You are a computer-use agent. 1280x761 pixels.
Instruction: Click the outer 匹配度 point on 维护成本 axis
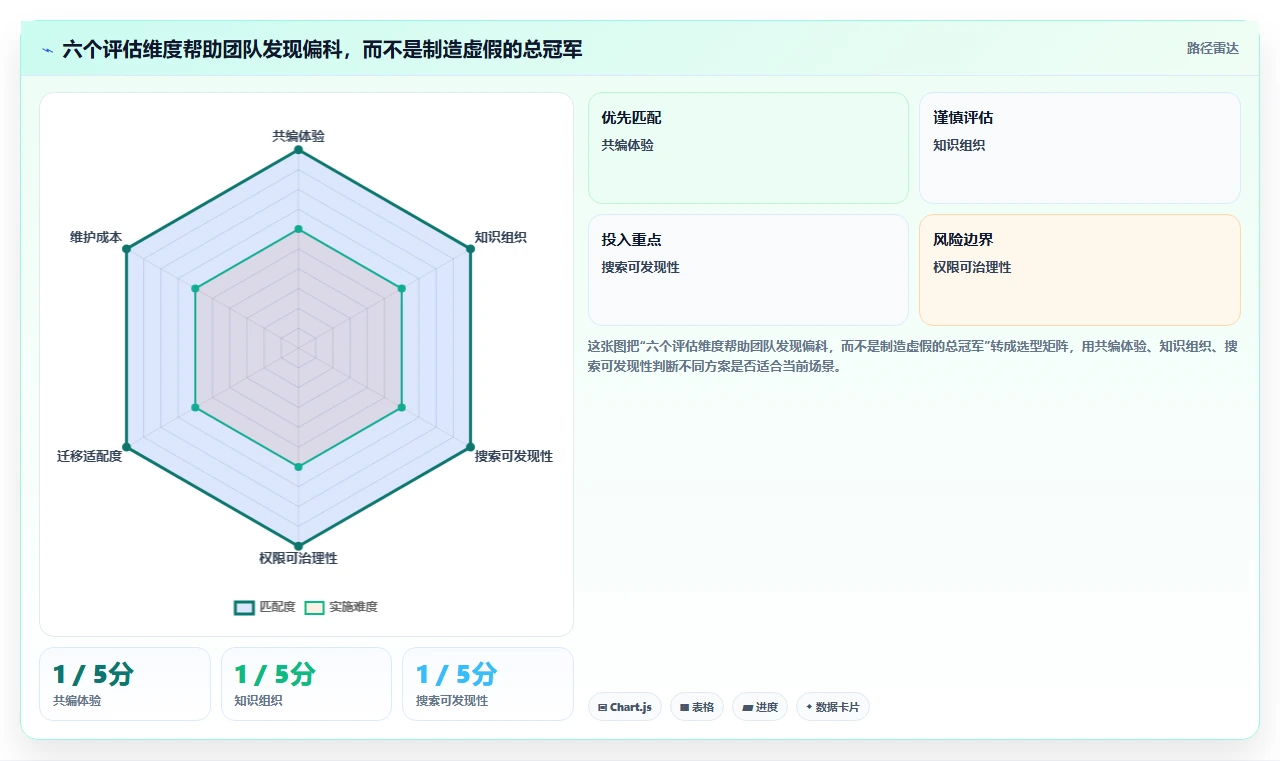(126, 249)
